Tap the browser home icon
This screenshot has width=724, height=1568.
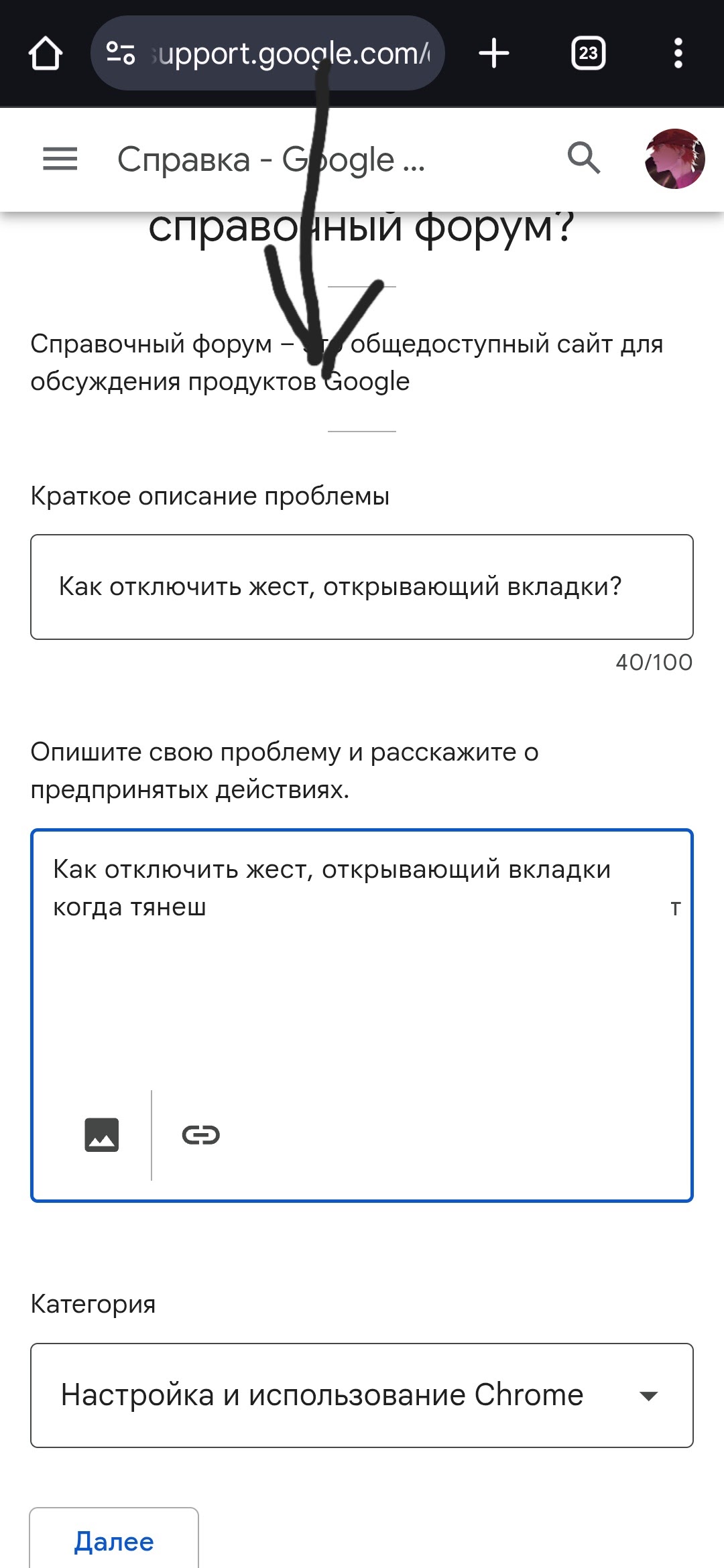coord(46,53)
